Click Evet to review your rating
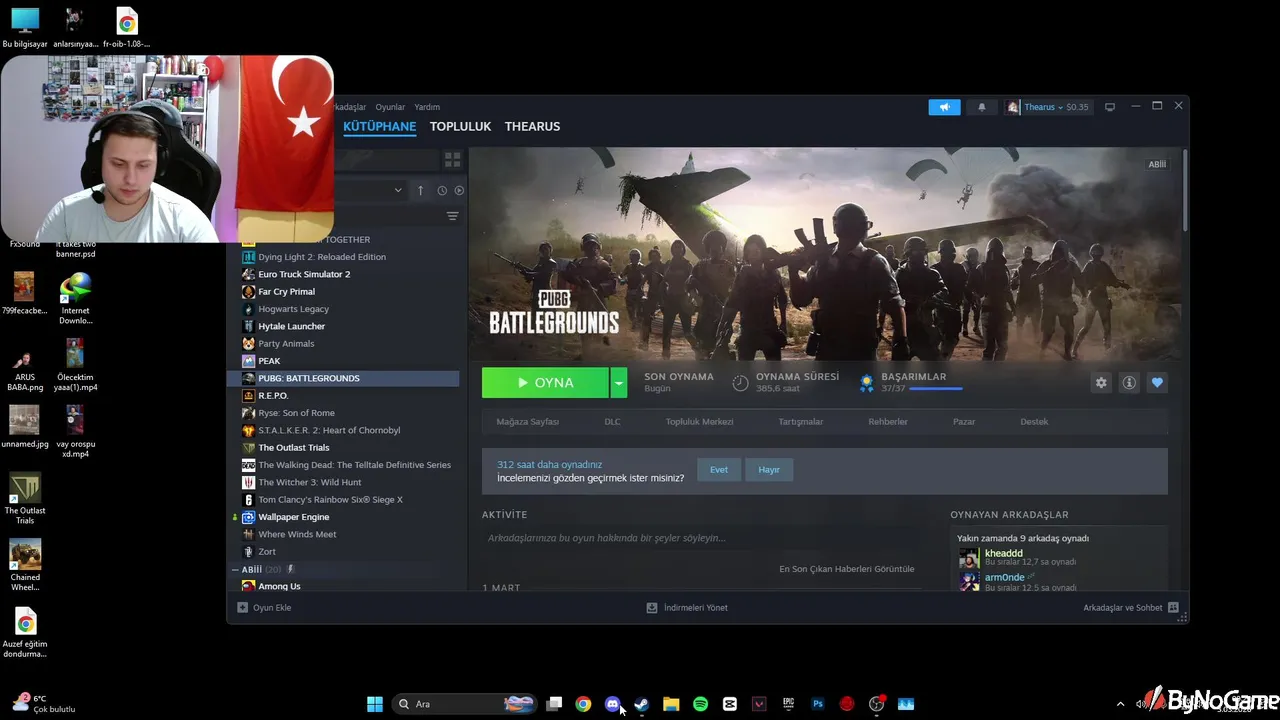Screen dimensions: 1280x720 point(718,470)
